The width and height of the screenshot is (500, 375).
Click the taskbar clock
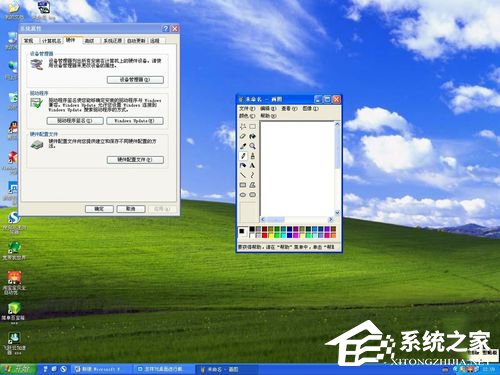pyautogui.click(x=488, y=369)
